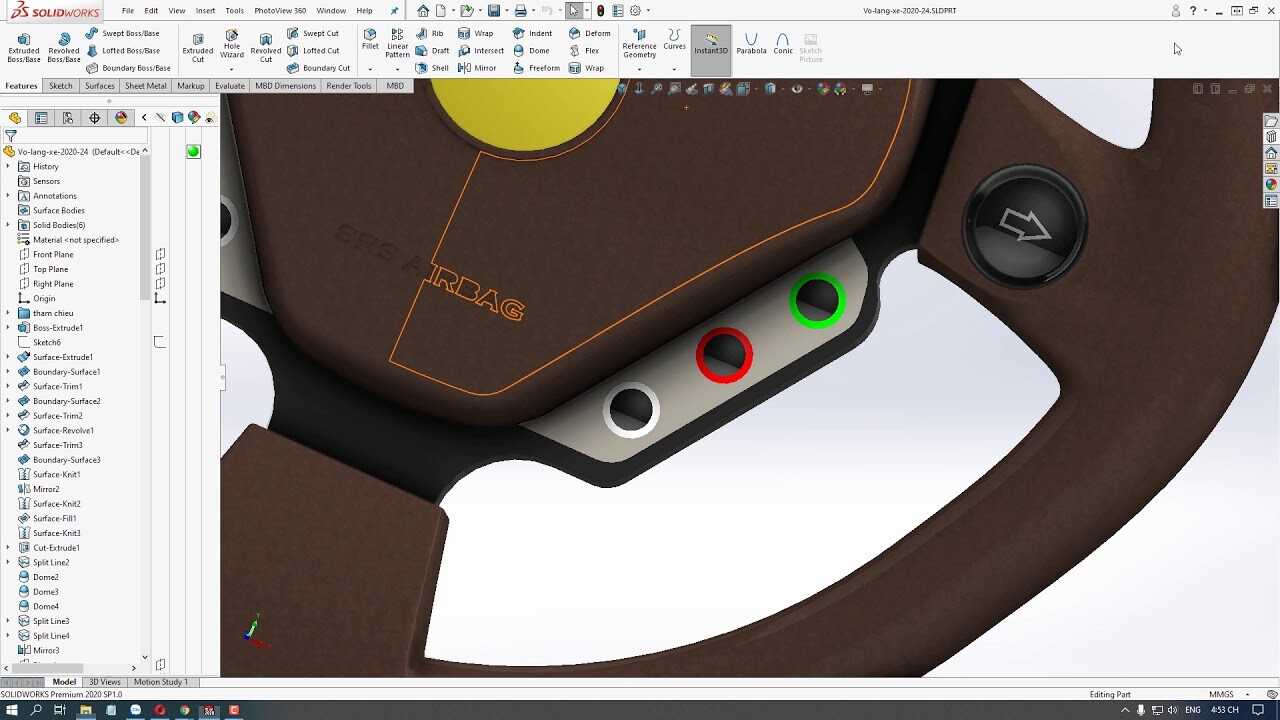1280x720 pixels.
Task: Select Front Plane in the tree
Action: 52,254
